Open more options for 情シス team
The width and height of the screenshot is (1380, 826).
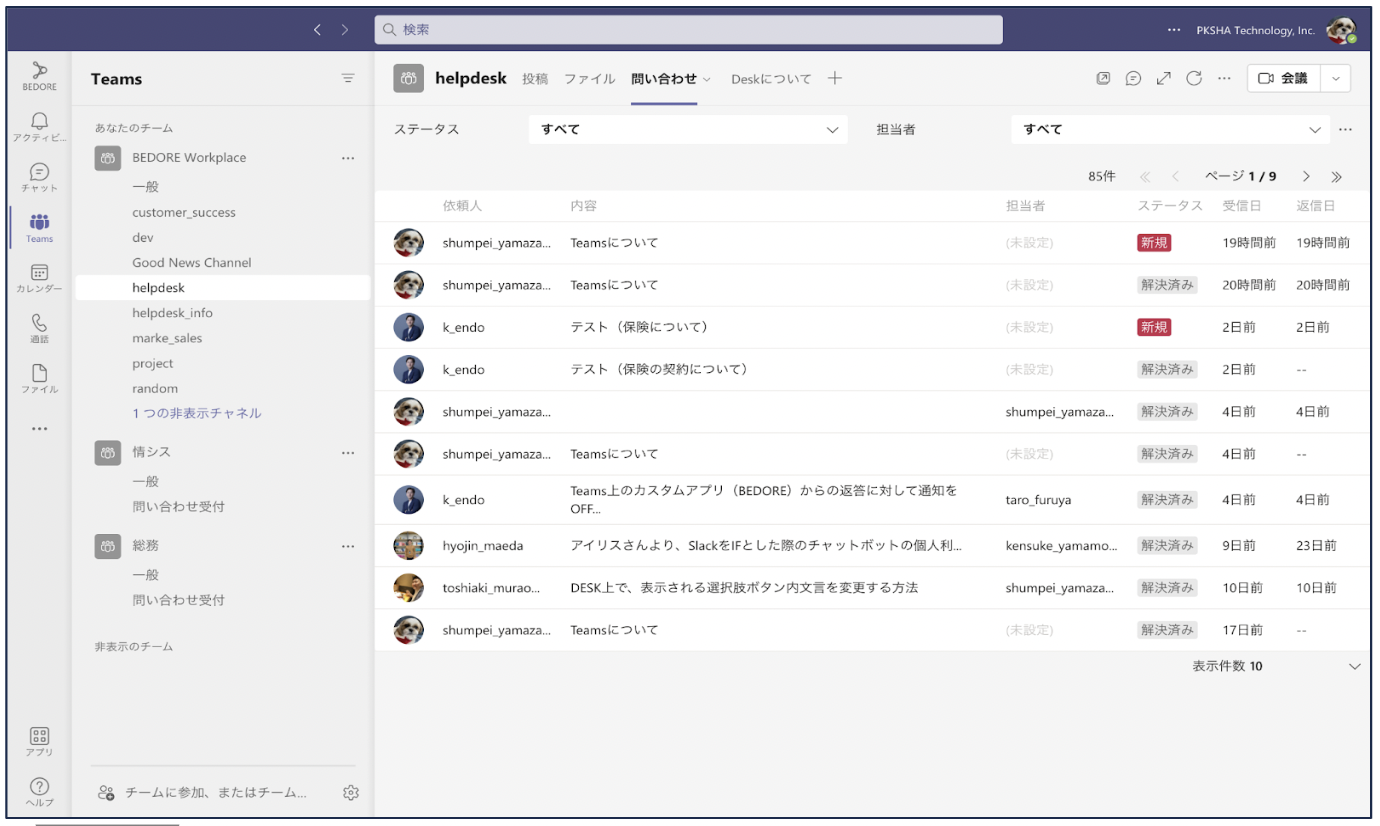348,453
